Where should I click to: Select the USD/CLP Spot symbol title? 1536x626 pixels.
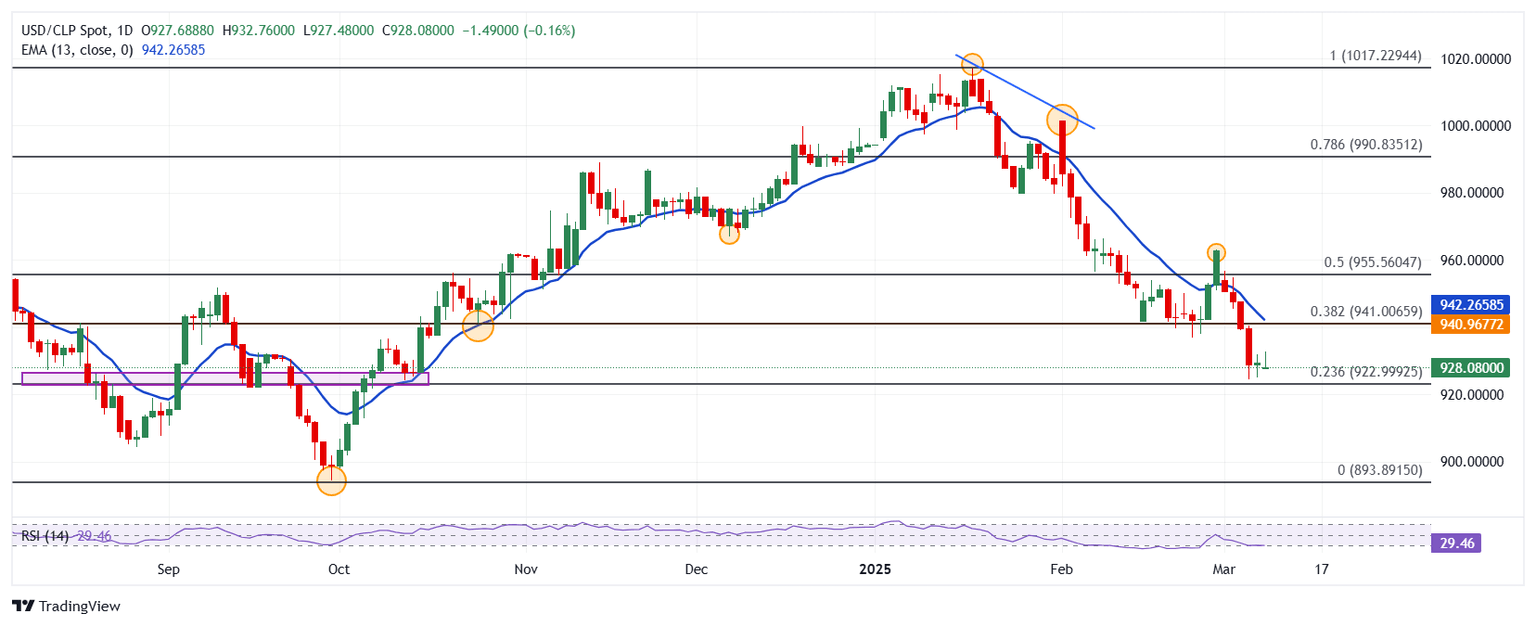pyautogui.click(x=64, y=31)
